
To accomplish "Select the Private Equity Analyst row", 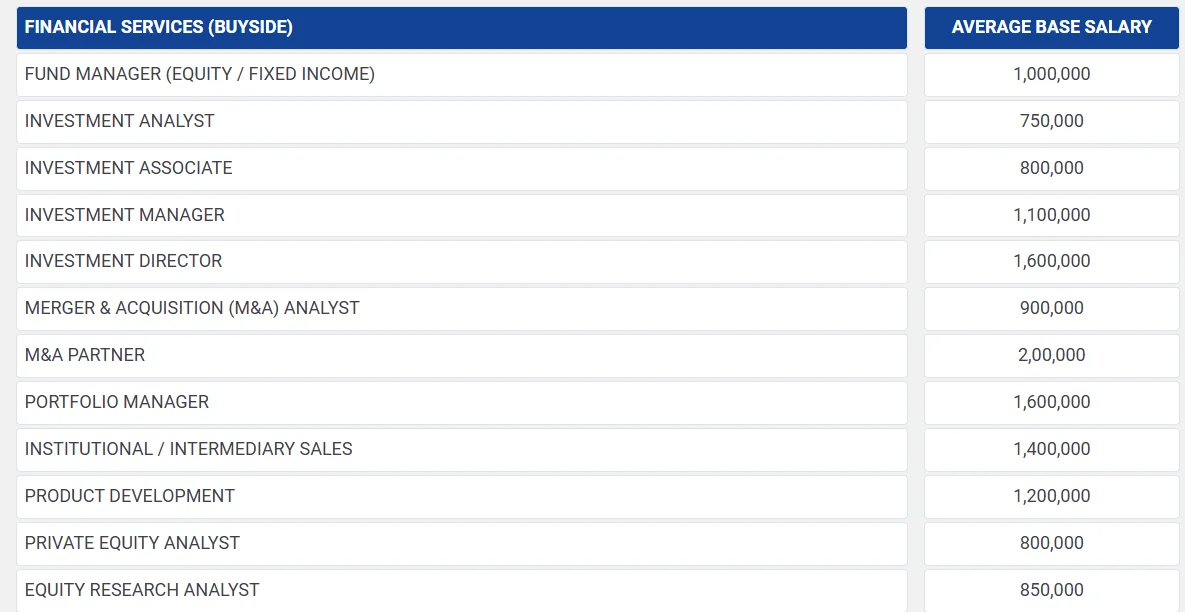I will point(133,543).
